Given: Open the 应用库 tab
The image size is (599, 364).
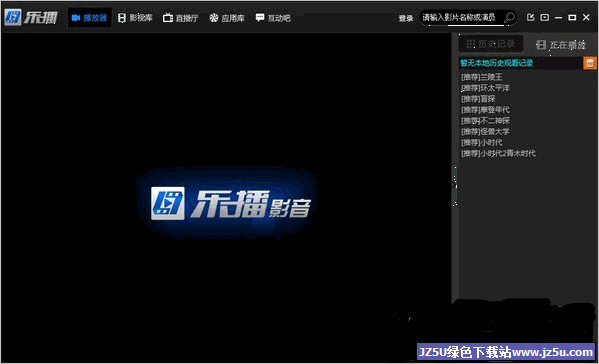Looking at the screenshot, I should point(227,18).
